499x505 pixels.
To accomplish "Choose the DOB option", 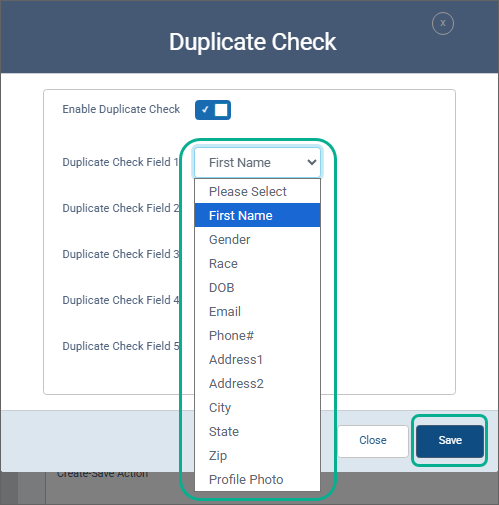I will [x=257, y=287].
